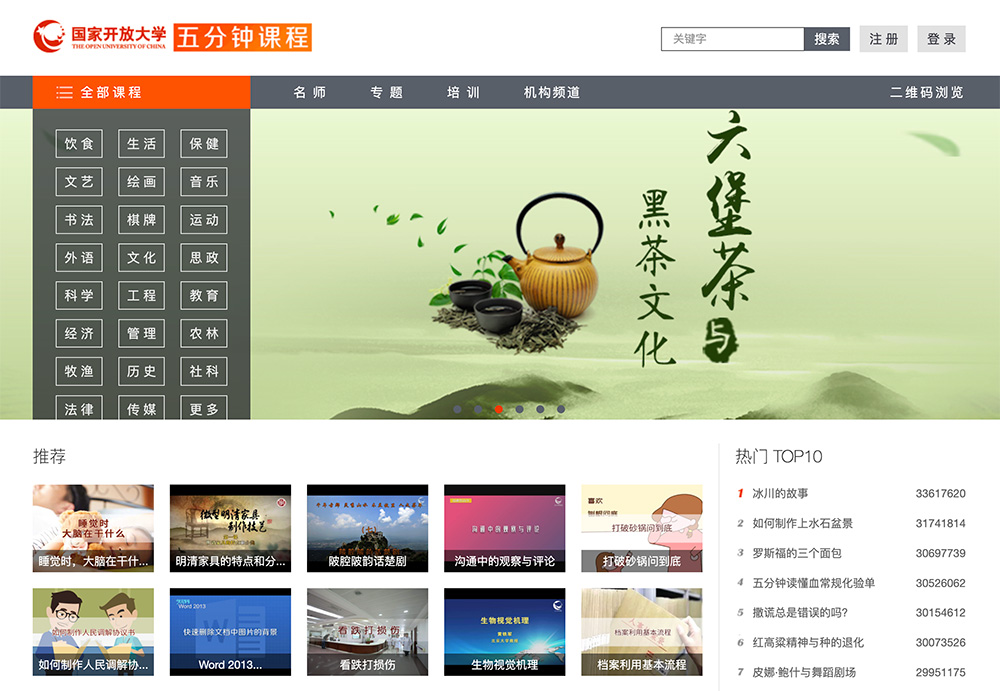Open the 名师 navigation tab
Screen dimensions: 1000x691
click(310, 93)
